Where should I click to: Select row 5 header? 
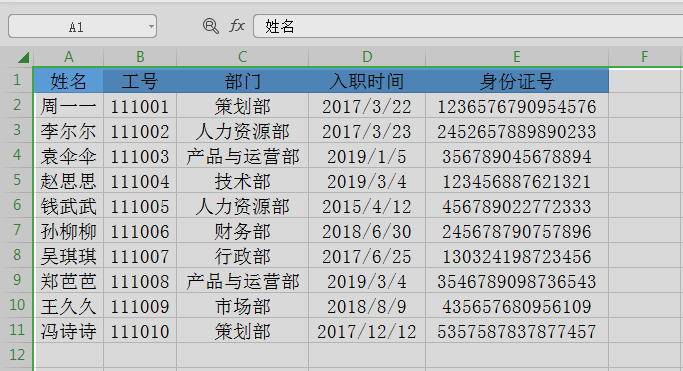(17, 180)
